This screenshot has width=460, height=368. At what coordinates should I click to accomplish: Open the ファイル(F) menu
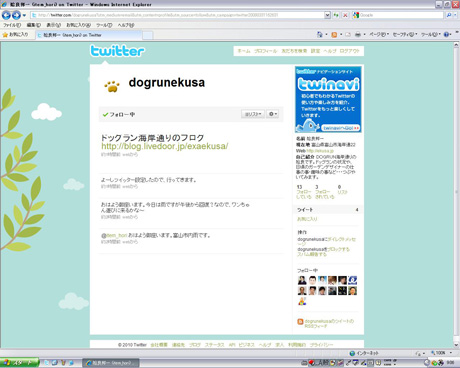point(12,25)
